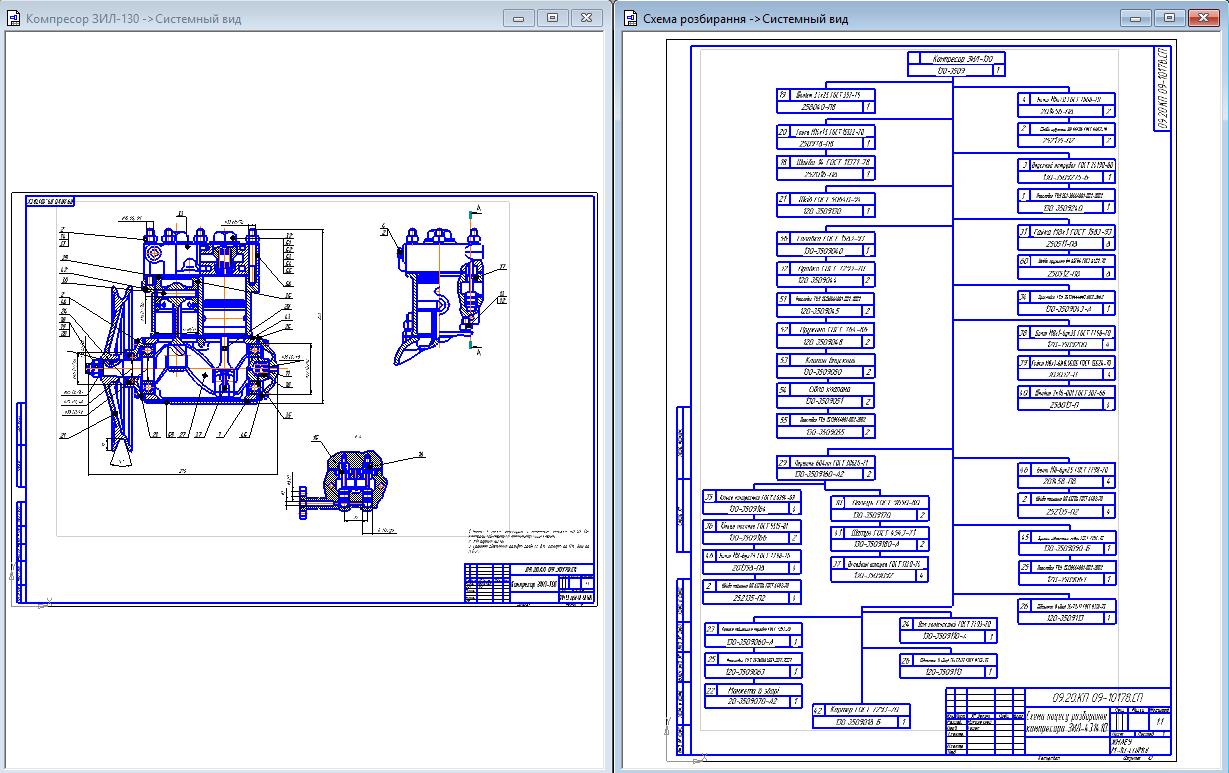Minimize the Схема розбирання window
The image size is (1229, 773).
pos(1137,17)
